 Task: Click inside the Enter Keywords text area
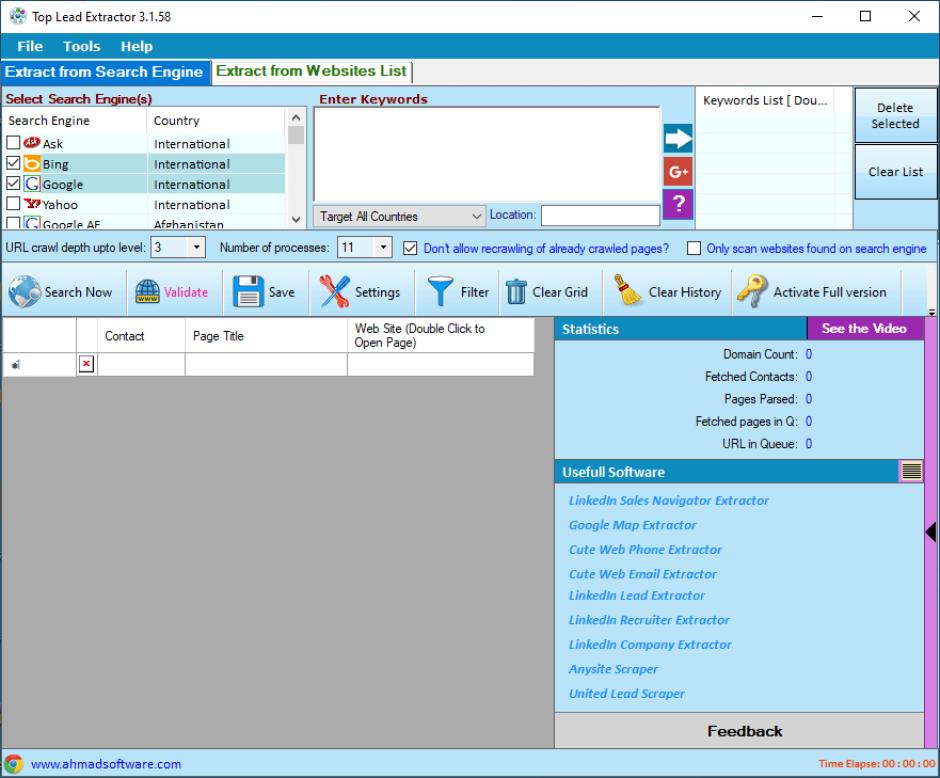487,154
